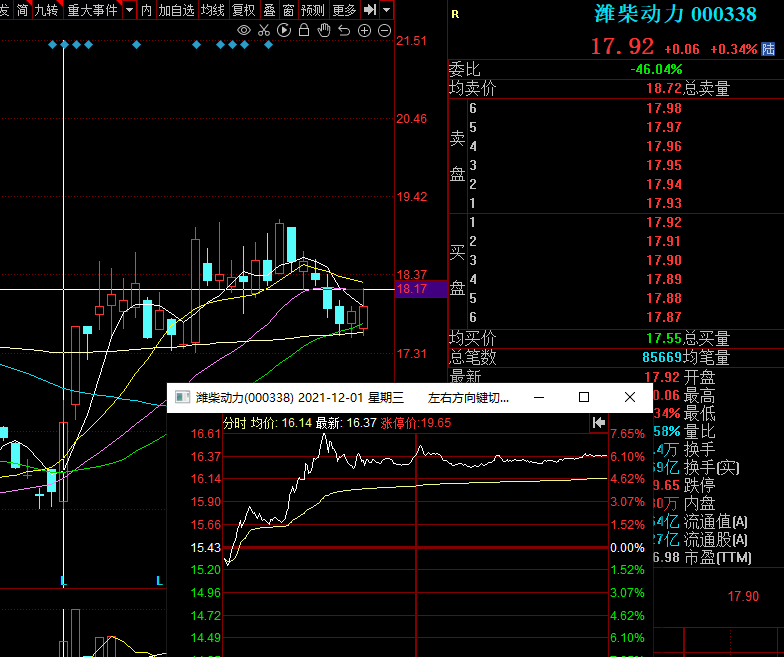Click the app icon in the popup title bar
The height and width of the screenshot is (657, 784).
(x=182, y=398)
